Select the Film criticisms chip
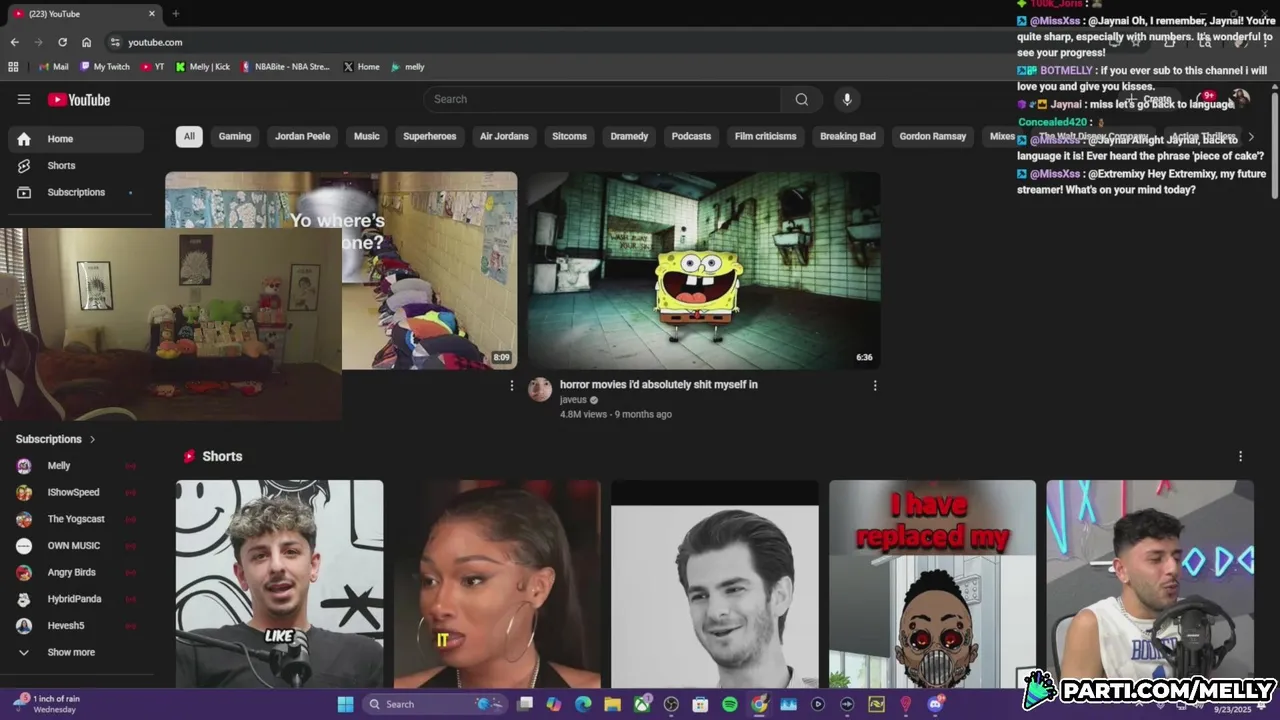 [x=766, y=136]
